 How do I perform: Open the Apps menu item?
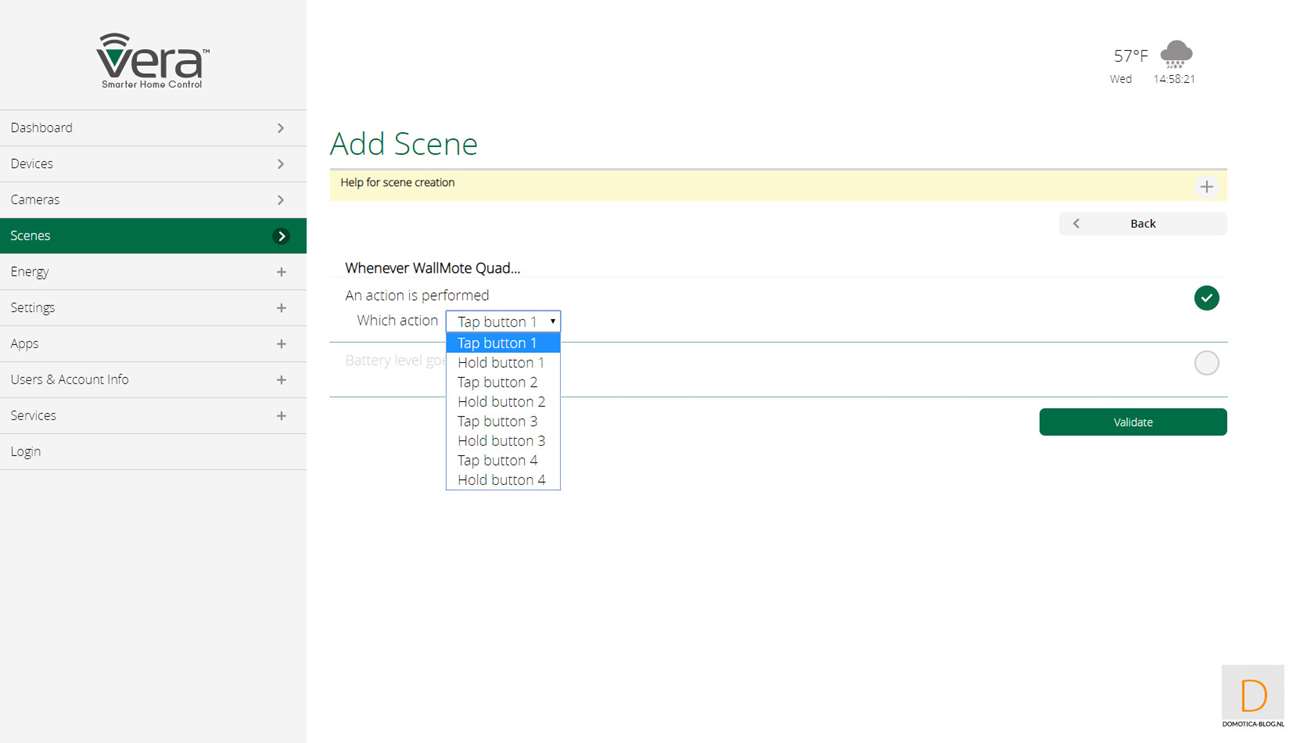pos(25,344)
